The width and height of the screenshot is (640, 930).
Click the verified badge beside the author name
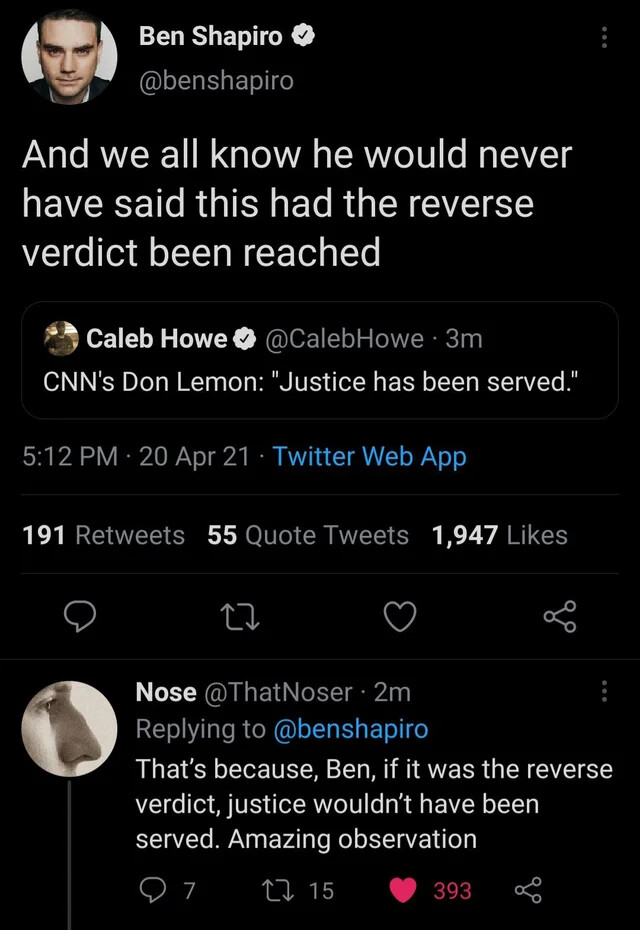[304, 38]
